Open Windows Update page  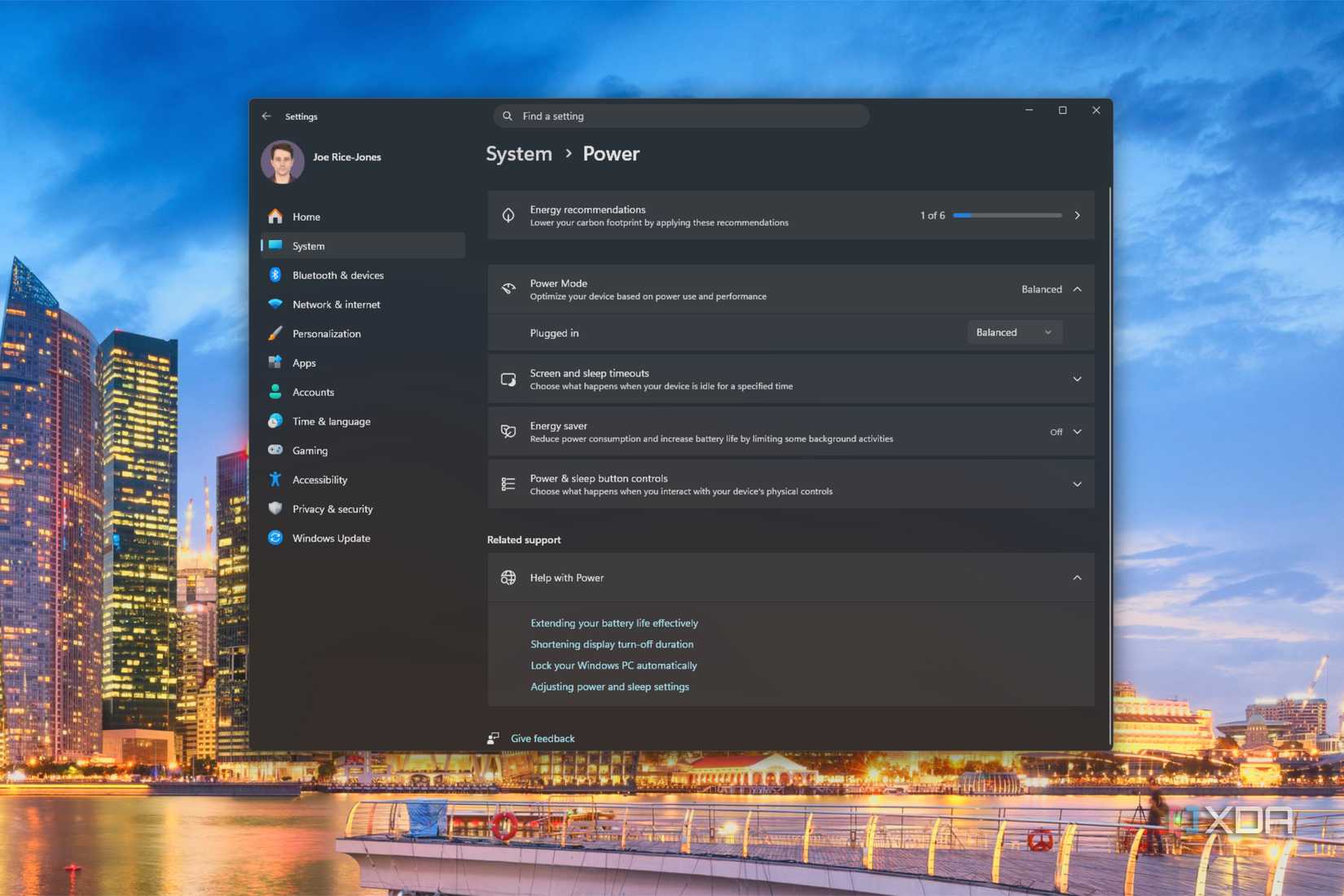pos(362,538)
